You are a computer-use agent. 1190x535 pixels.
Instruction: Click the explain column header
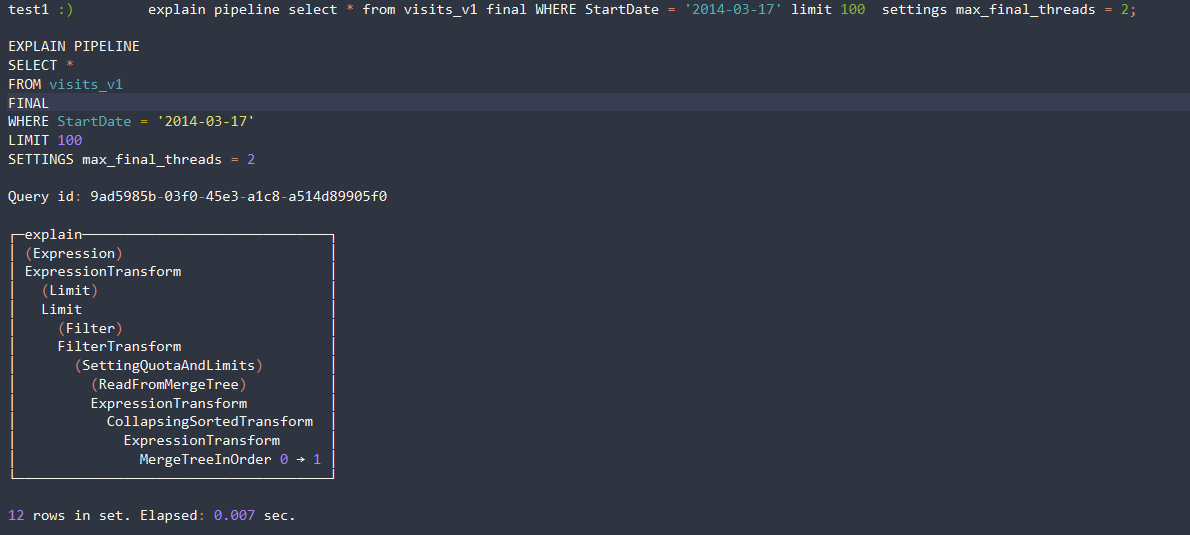(x=53, y=235)
